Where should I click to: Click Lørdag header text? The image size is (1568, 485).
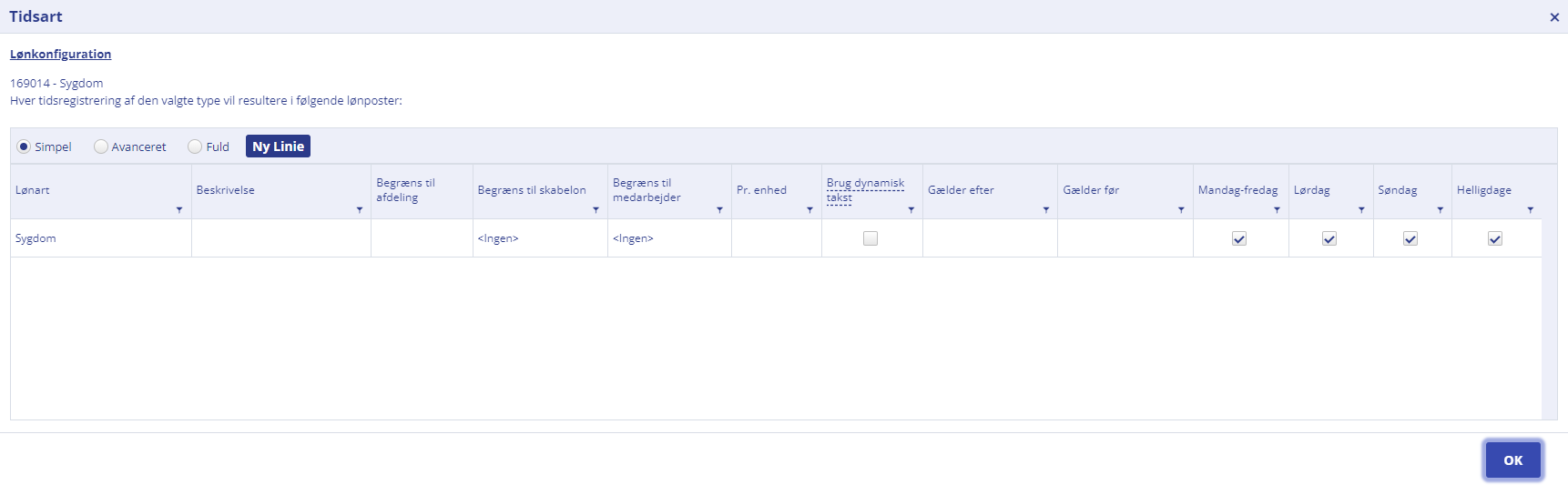tap(1312, 190)
